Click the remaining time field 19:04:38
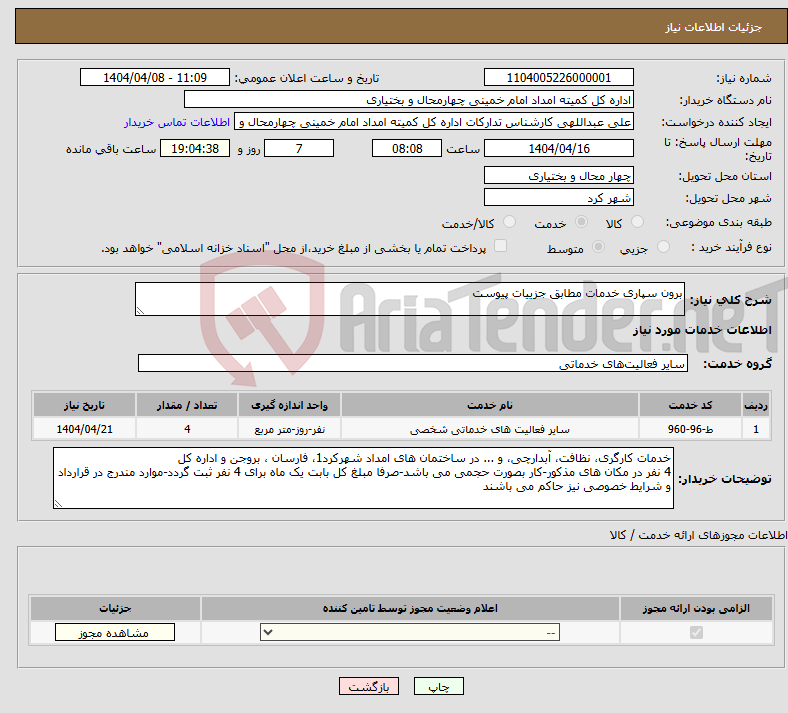 coord(195,148)
